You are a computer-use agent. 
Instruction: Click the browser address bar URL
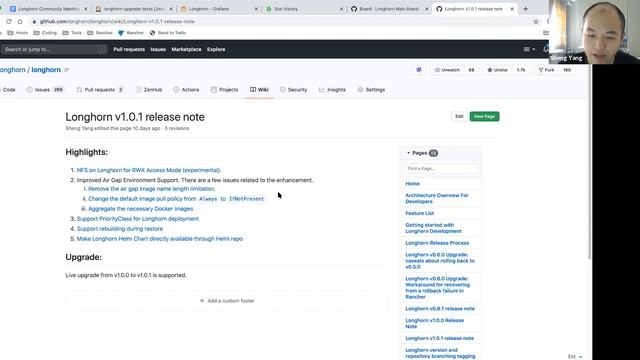coord(117,21)
